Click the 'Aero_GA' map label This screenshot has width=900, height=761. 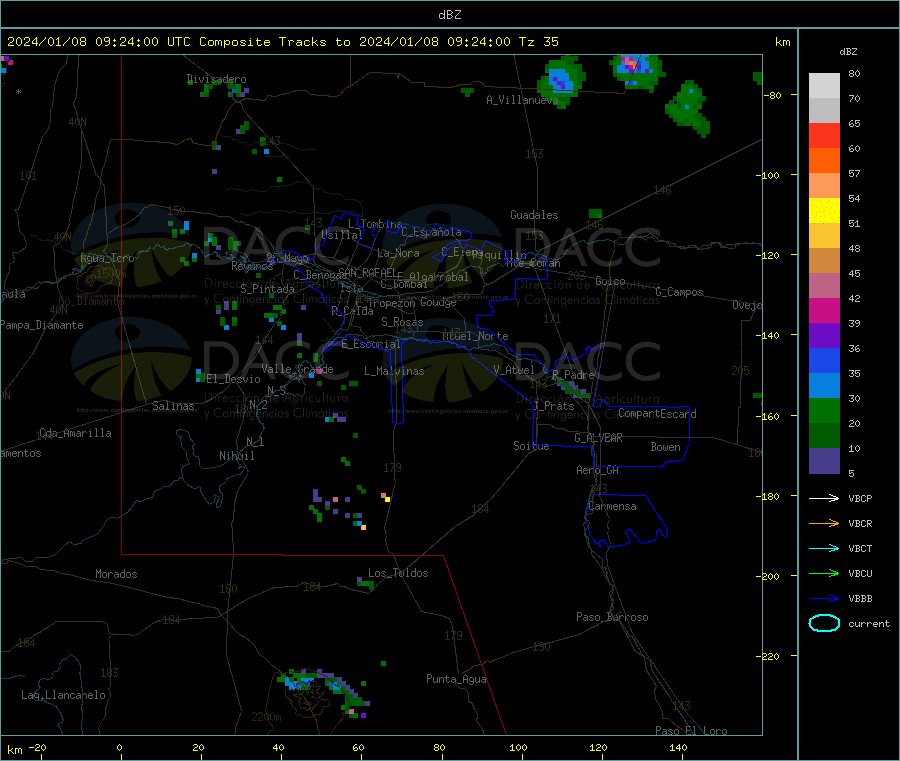click(597, 470)
